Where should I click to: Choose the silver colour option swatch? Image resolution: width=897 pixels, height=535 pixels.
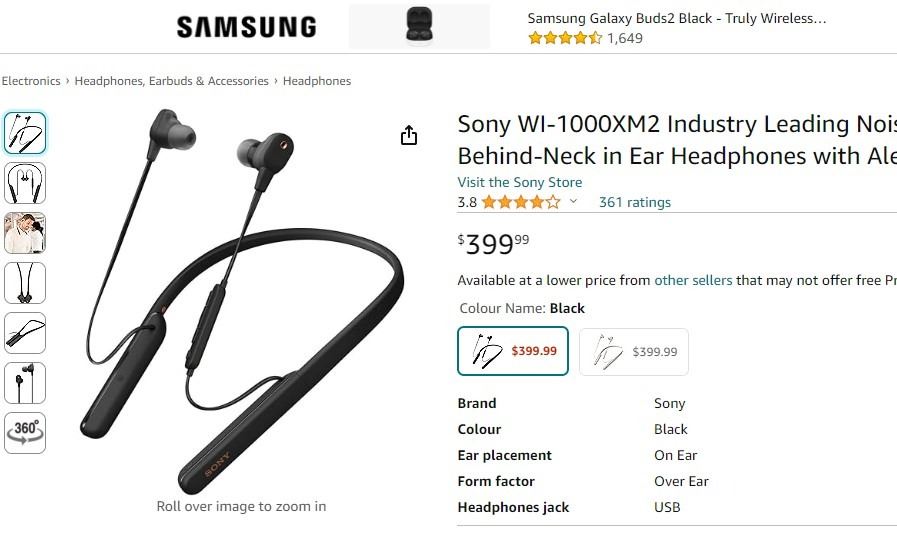[x=634, y=351]
